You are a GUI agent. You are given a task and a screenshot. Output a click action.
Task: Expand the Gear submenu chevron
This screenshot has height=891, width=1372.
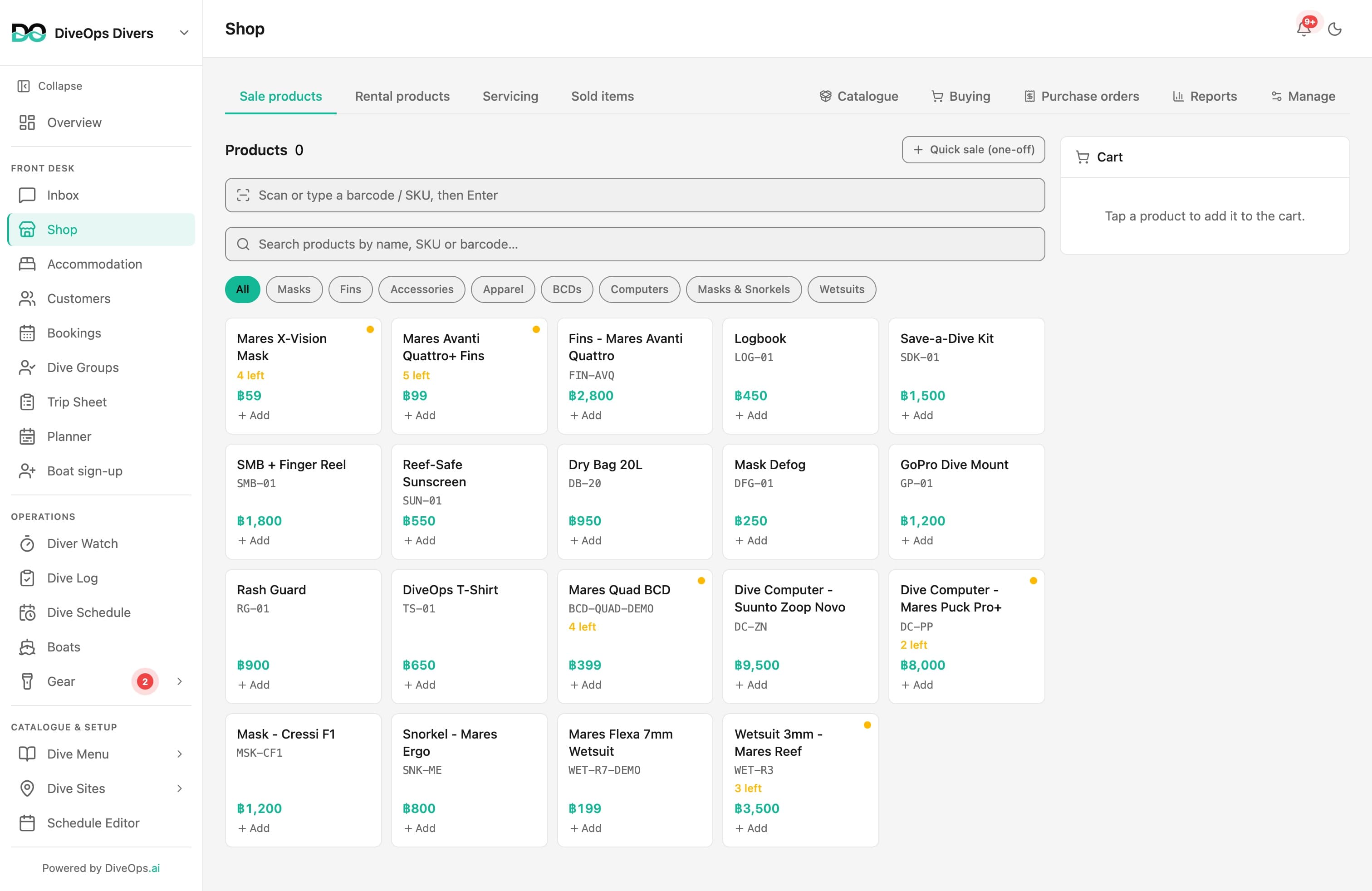coord(180,682)
